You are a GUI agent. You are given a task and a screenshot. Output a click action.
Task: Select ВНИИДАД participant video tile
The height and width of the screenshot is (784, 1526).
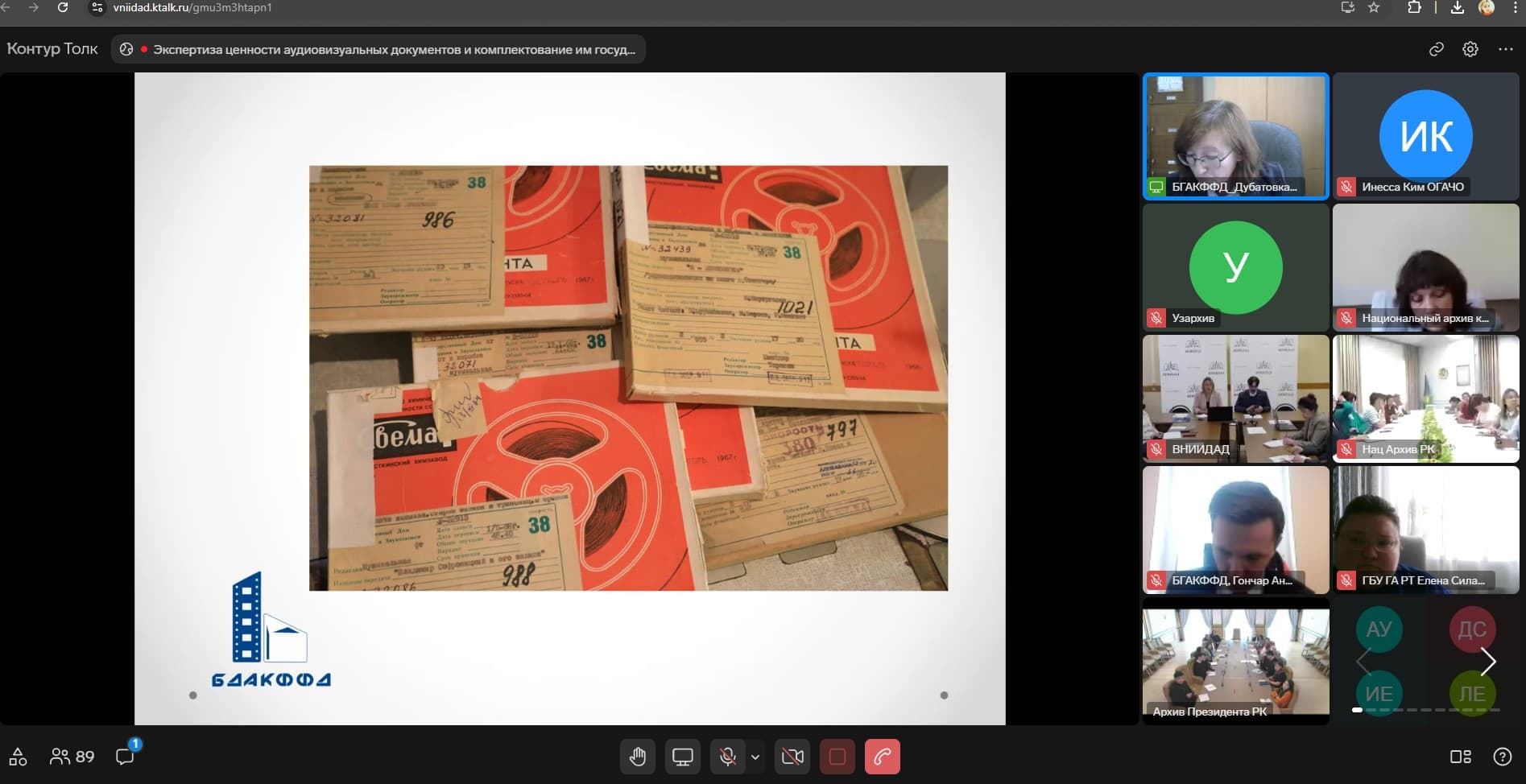pos(1235,398)
